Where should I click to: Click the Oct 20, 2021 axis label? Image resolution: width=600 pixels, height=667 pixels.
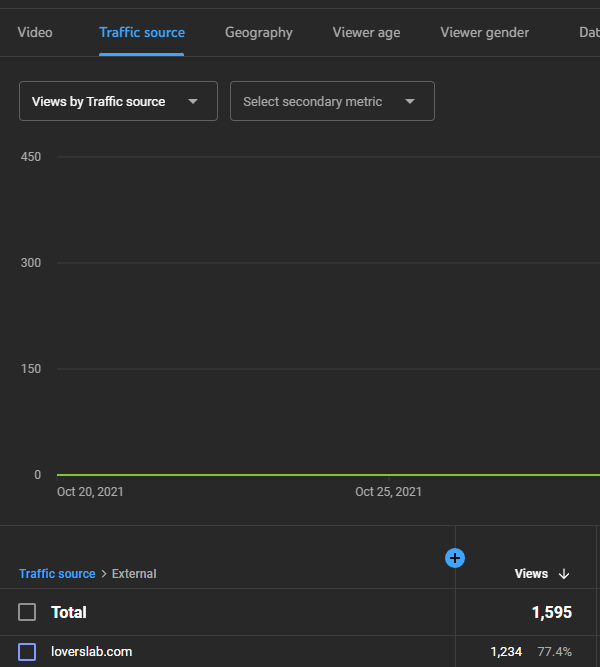[x=90, y=492]
